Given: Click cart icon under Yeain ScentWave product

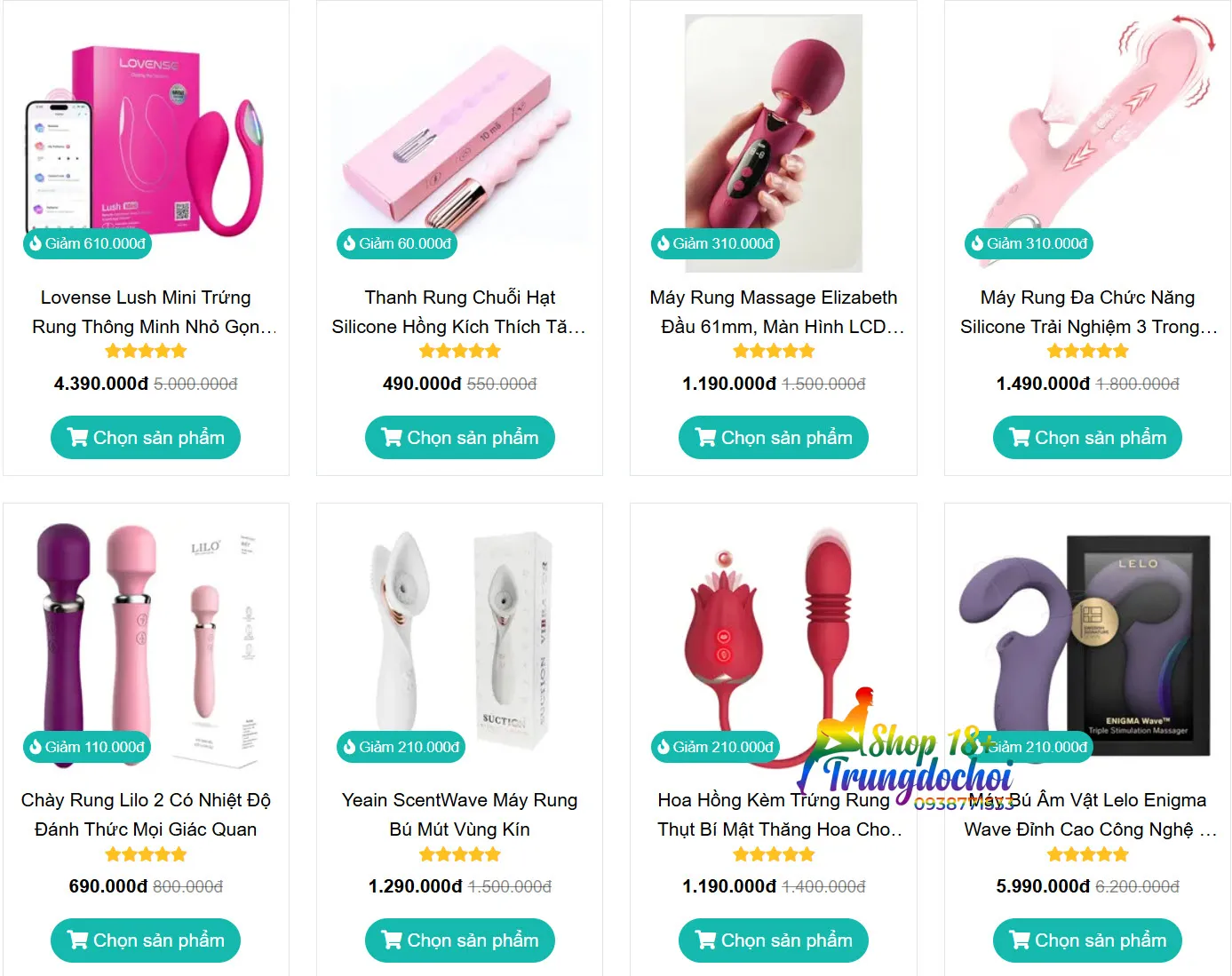Looking at the screenshot, I should point(392,940).
